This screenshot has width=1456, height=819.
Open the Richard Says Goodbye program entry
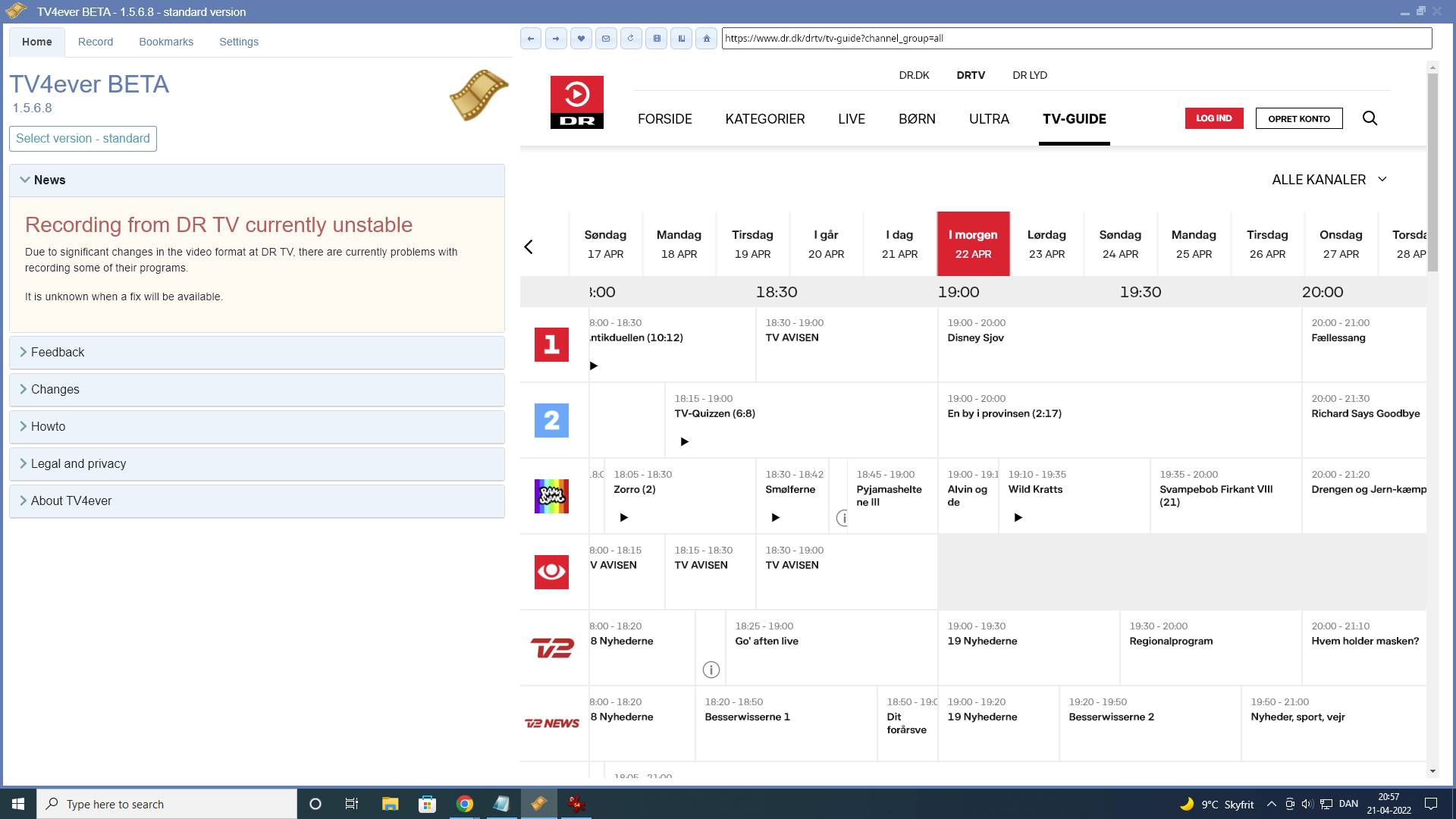pyautogui.click(x=1364, y=420)
